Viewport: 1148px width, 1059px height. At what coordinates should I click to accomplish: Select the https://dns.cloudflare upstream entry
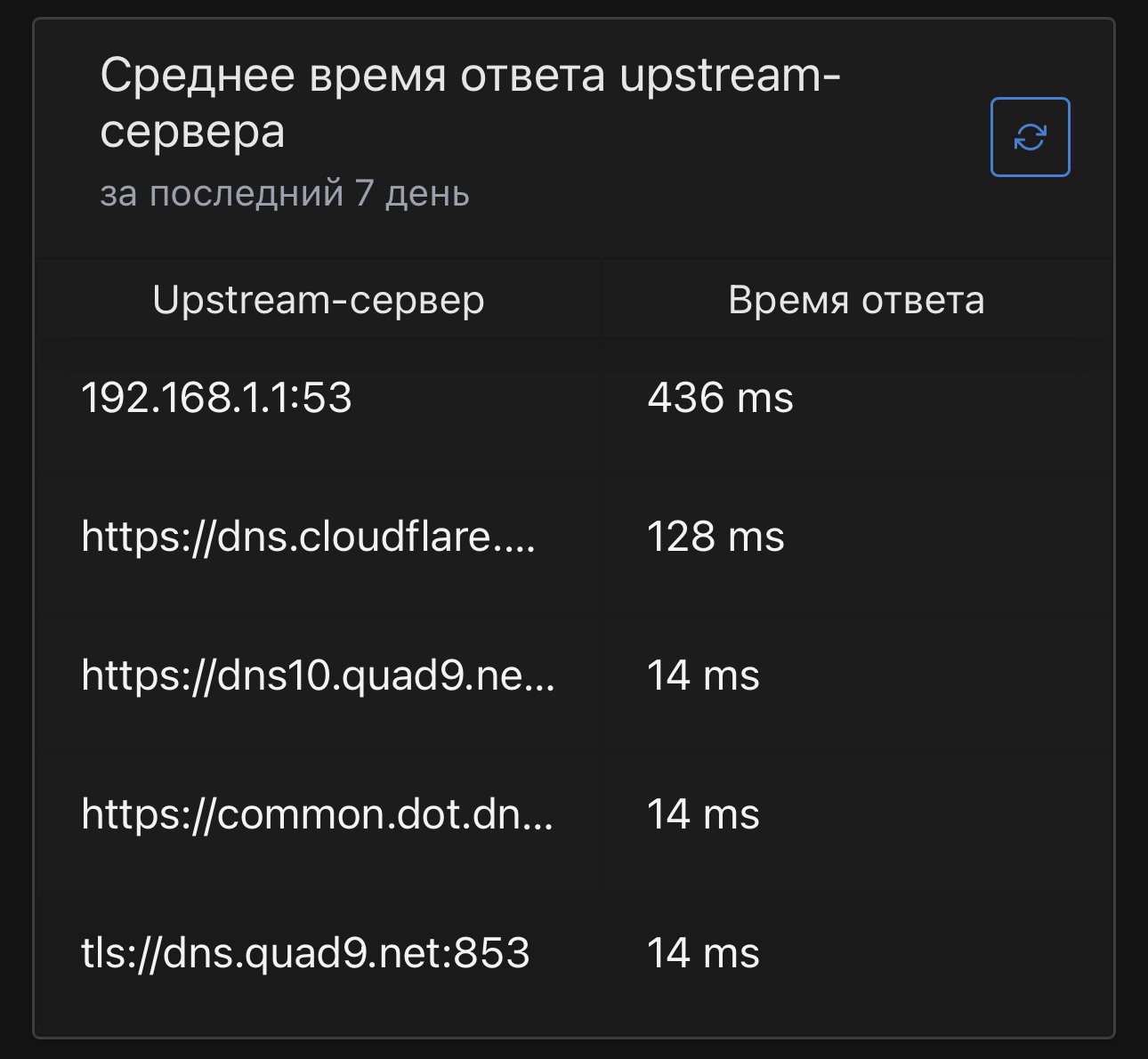pyautogui.click(x=308, y=537)
